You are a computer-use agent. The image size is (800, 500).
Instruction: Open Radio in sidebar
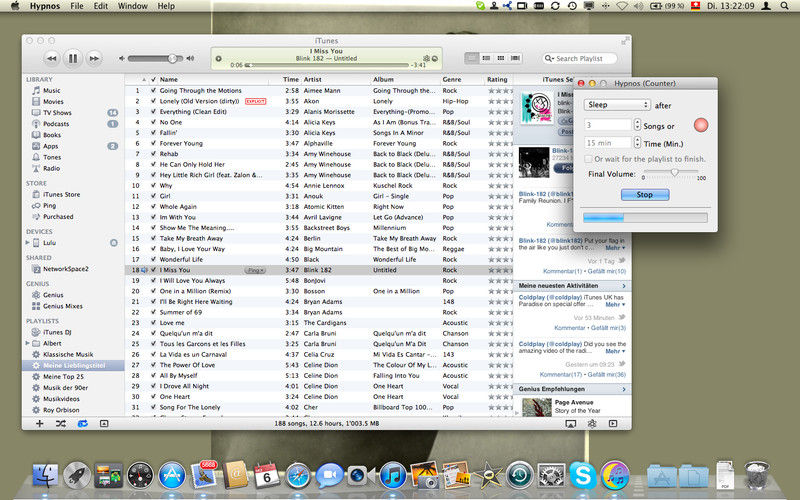click(52, 168)
